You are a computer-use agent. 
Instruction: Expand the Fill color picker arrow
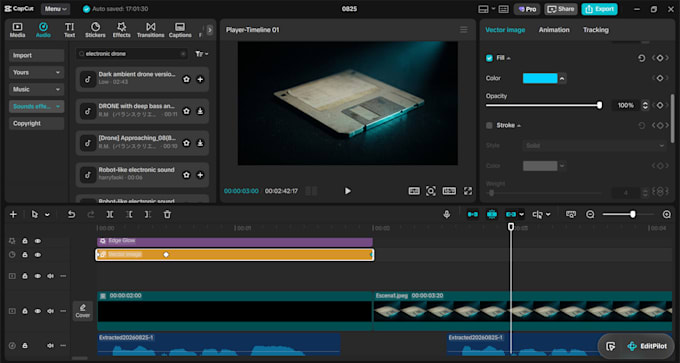[562, 78]
